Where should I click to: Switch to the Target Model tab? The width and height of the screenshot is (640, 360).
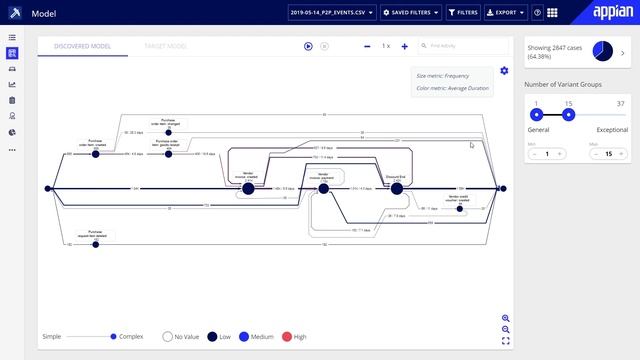[166, 46]
